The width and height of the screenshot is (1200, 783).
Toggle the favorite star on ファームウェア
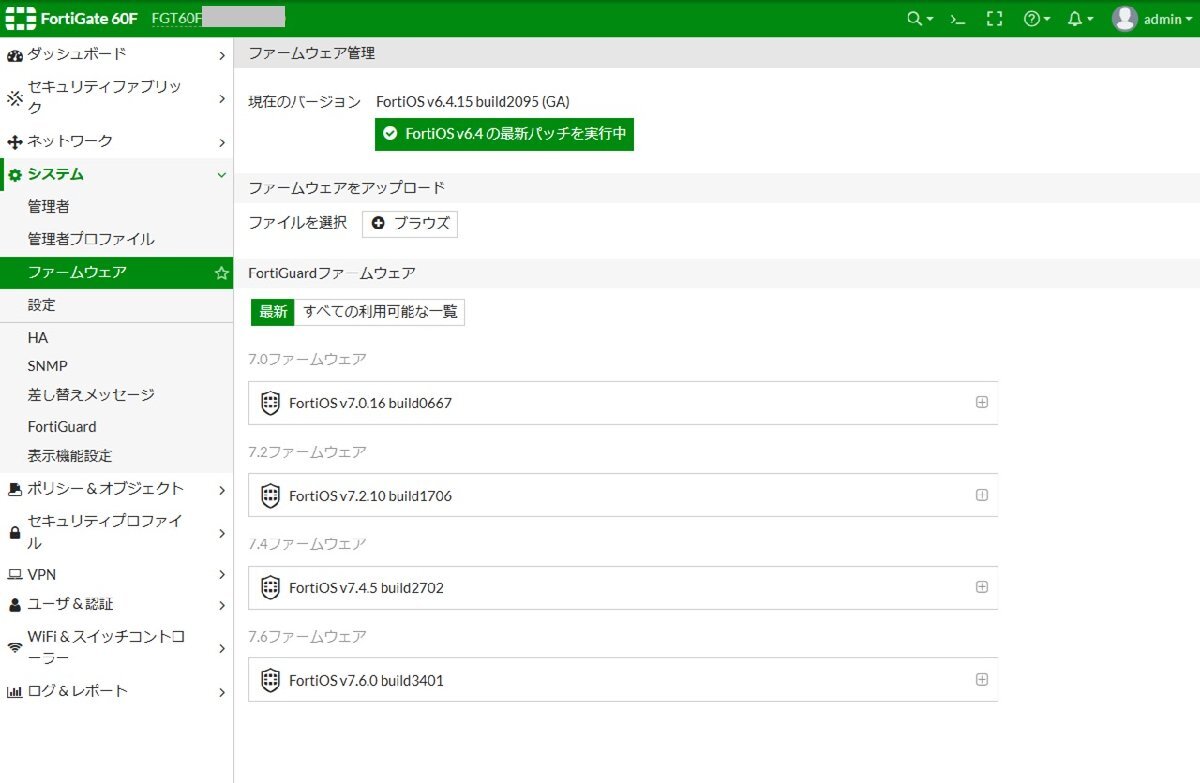point(220,271)
